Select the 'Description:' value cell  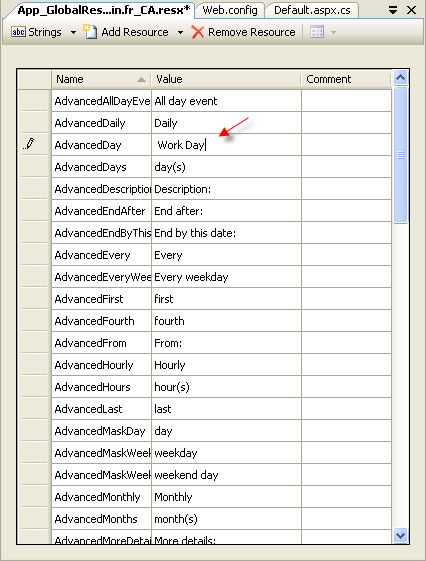click(x=227, y=189)
